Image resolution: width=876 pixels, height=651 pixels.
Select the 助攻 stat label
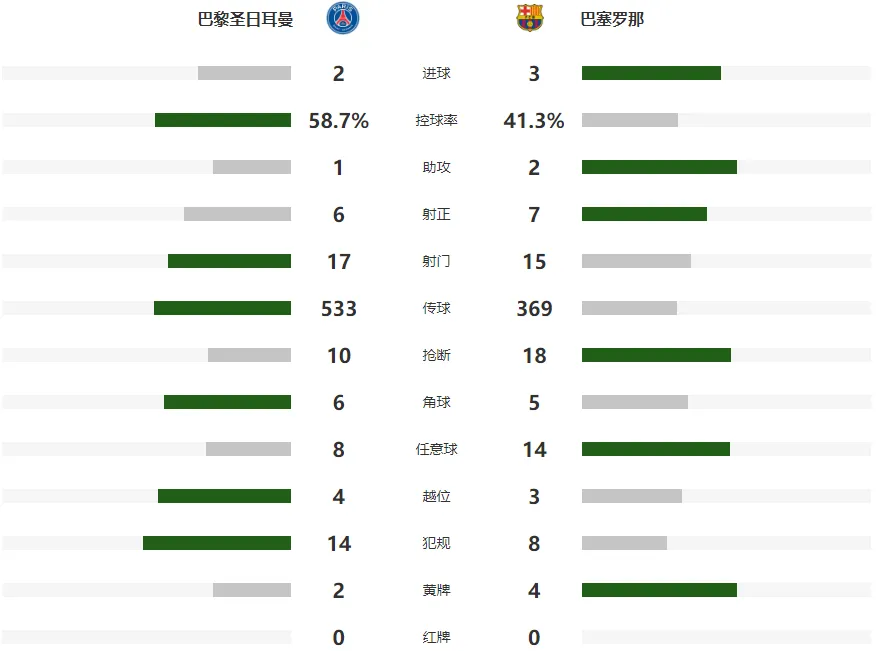(x=436, y=167)
